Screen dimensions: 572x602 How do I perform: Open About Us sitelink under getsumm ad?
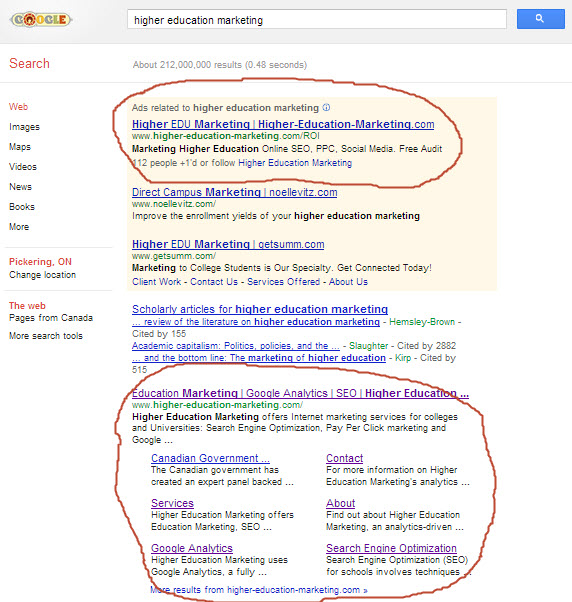(348, 282)
